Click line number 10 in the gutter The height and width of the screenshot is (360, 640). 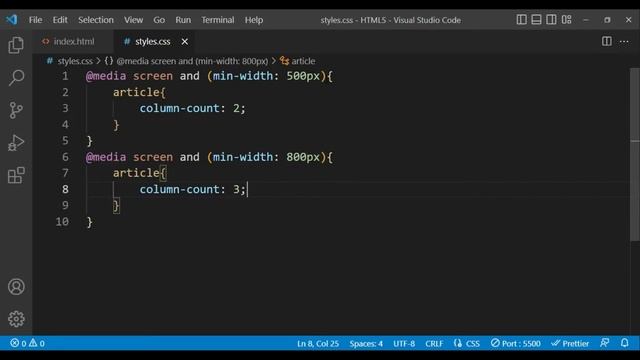pyautogui.click(x=62, y=222)
